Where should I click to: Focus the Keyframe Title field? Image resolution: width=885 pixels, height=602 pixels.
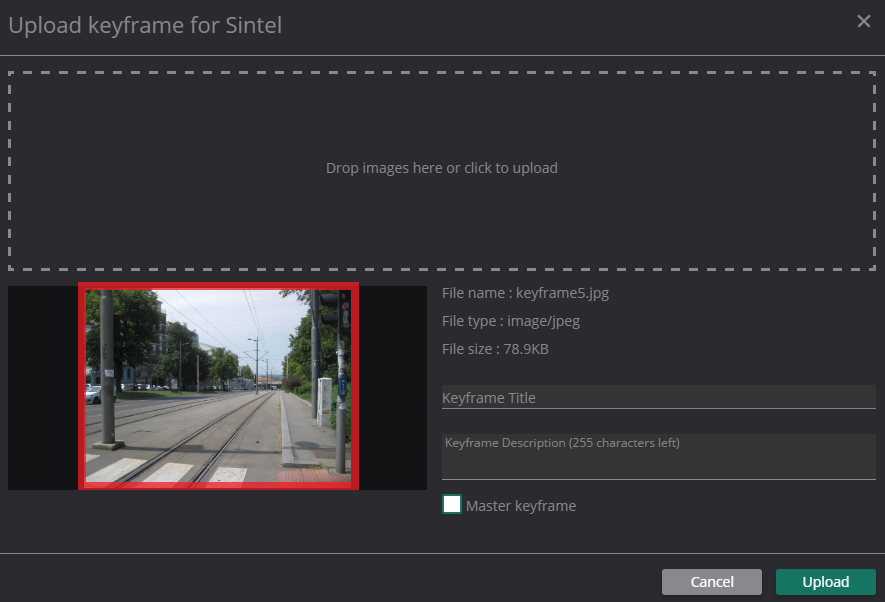(x=658, y=397)
